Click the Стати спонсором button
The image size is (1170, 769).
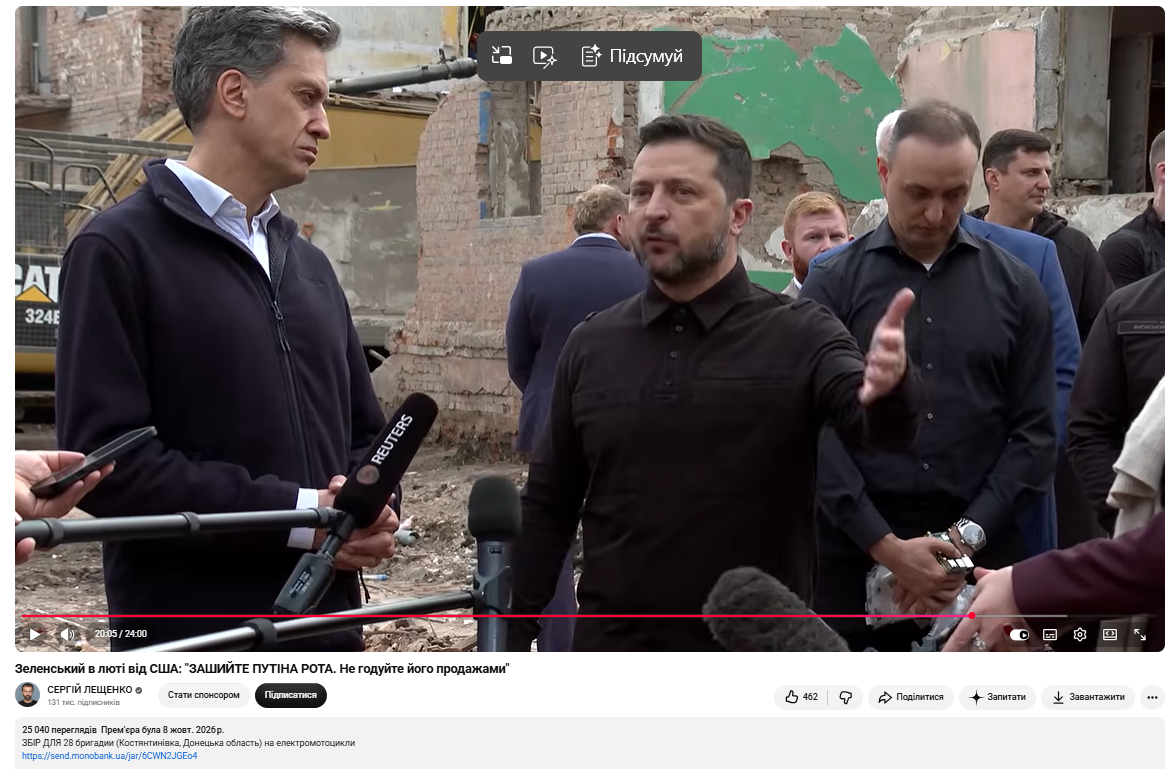tap(204, 695)
